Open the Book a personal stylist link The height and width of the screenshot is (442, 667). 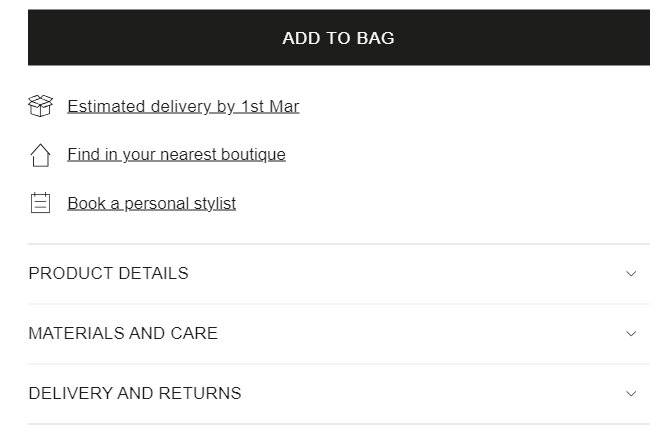[151, 203]
